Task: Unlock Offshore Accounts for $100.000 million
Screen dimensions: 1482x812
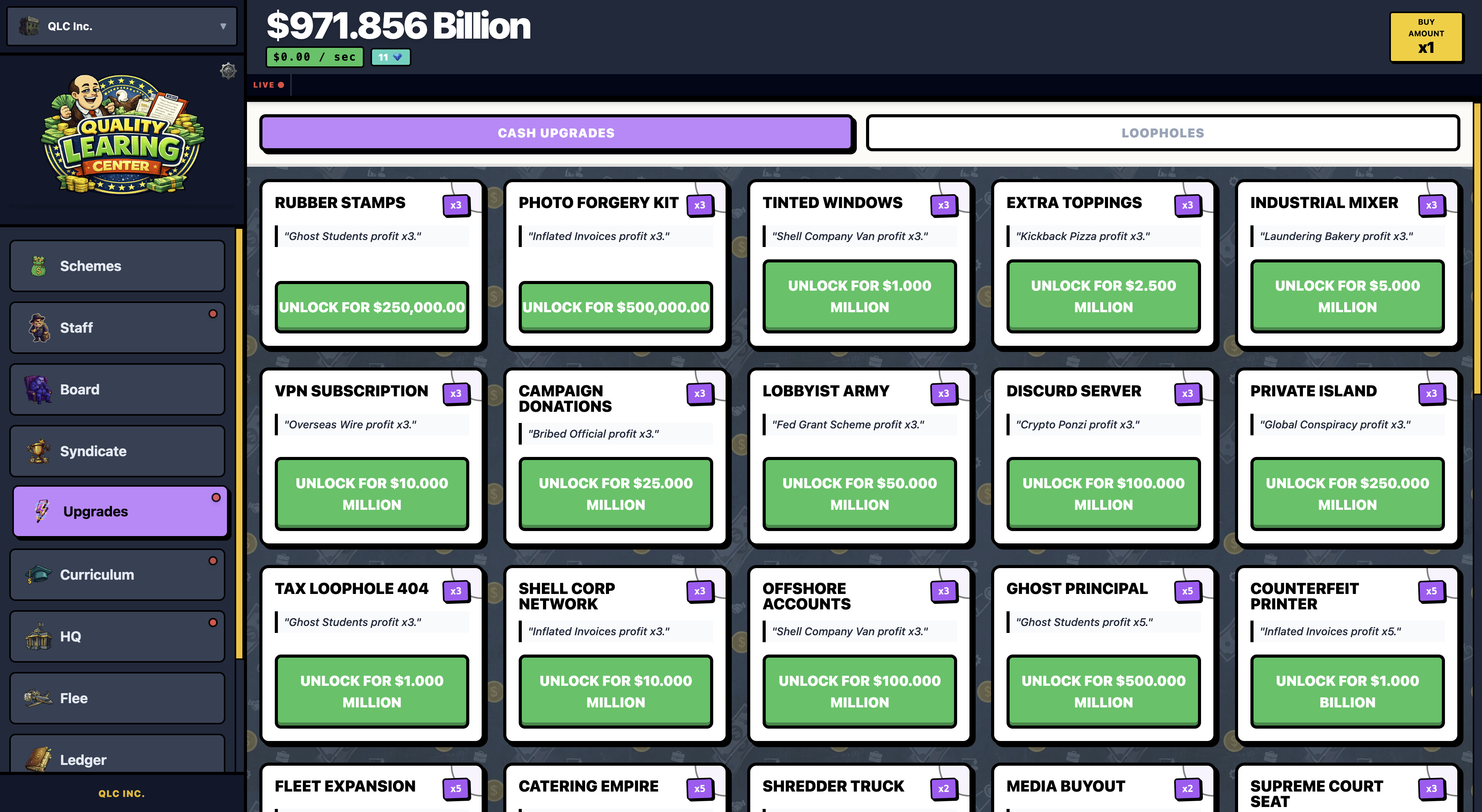Action: coord(859,691)
